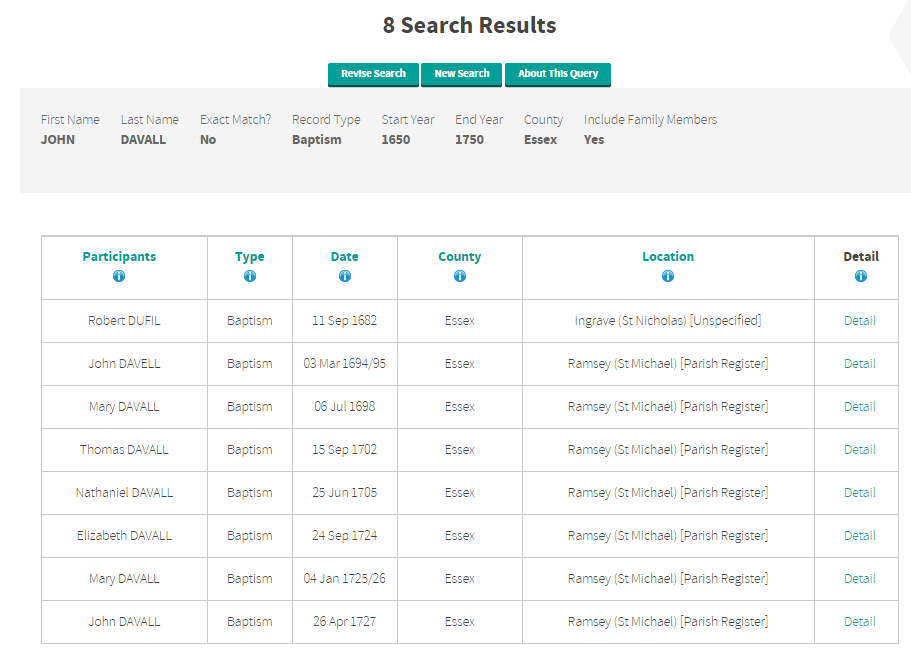Click info icon under Type header
Screen dimensions: 911x660
pyautogui.click(x=250, y=276)
